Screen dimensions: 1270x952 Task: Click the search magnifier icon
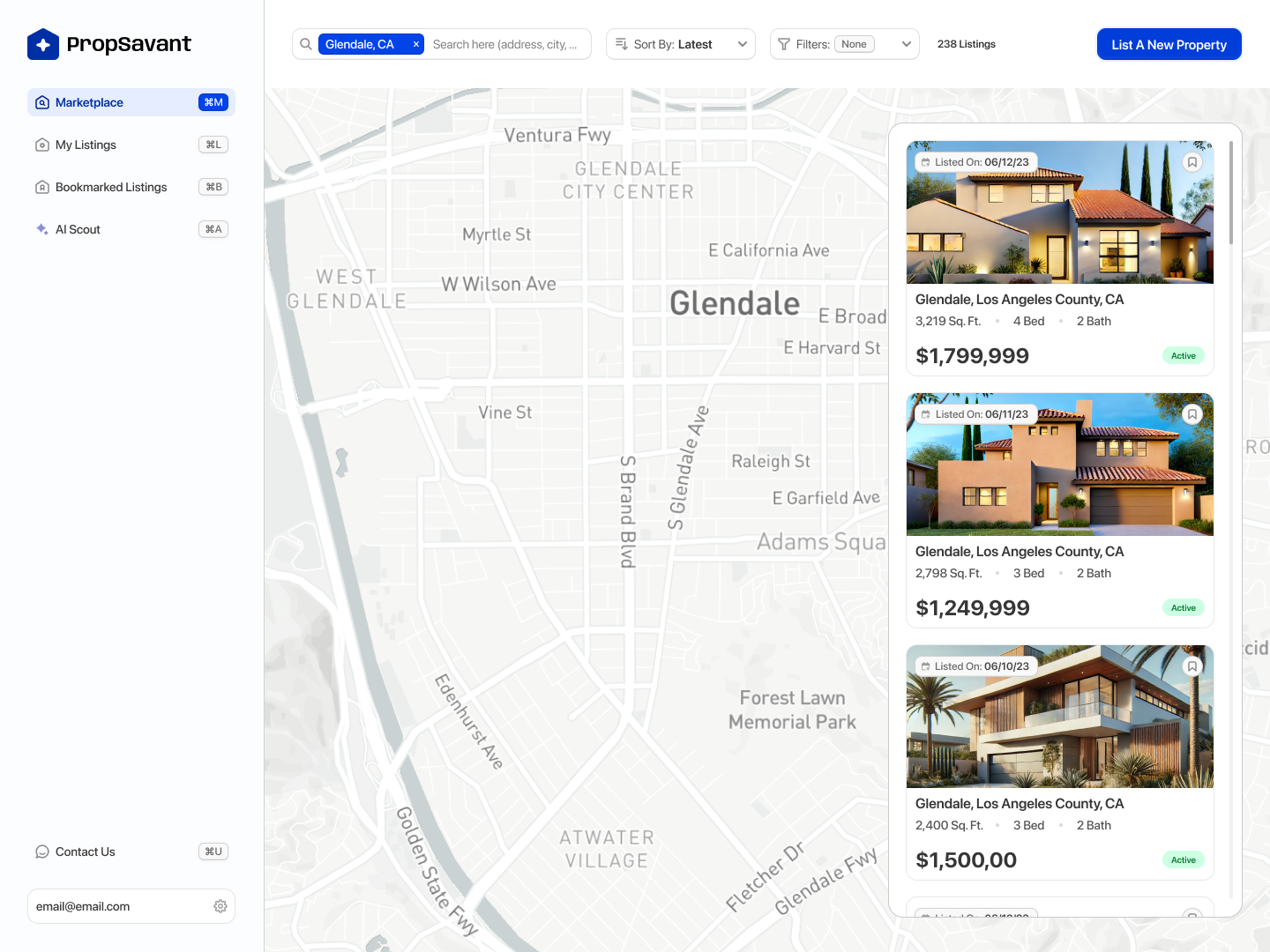(305, 43)
